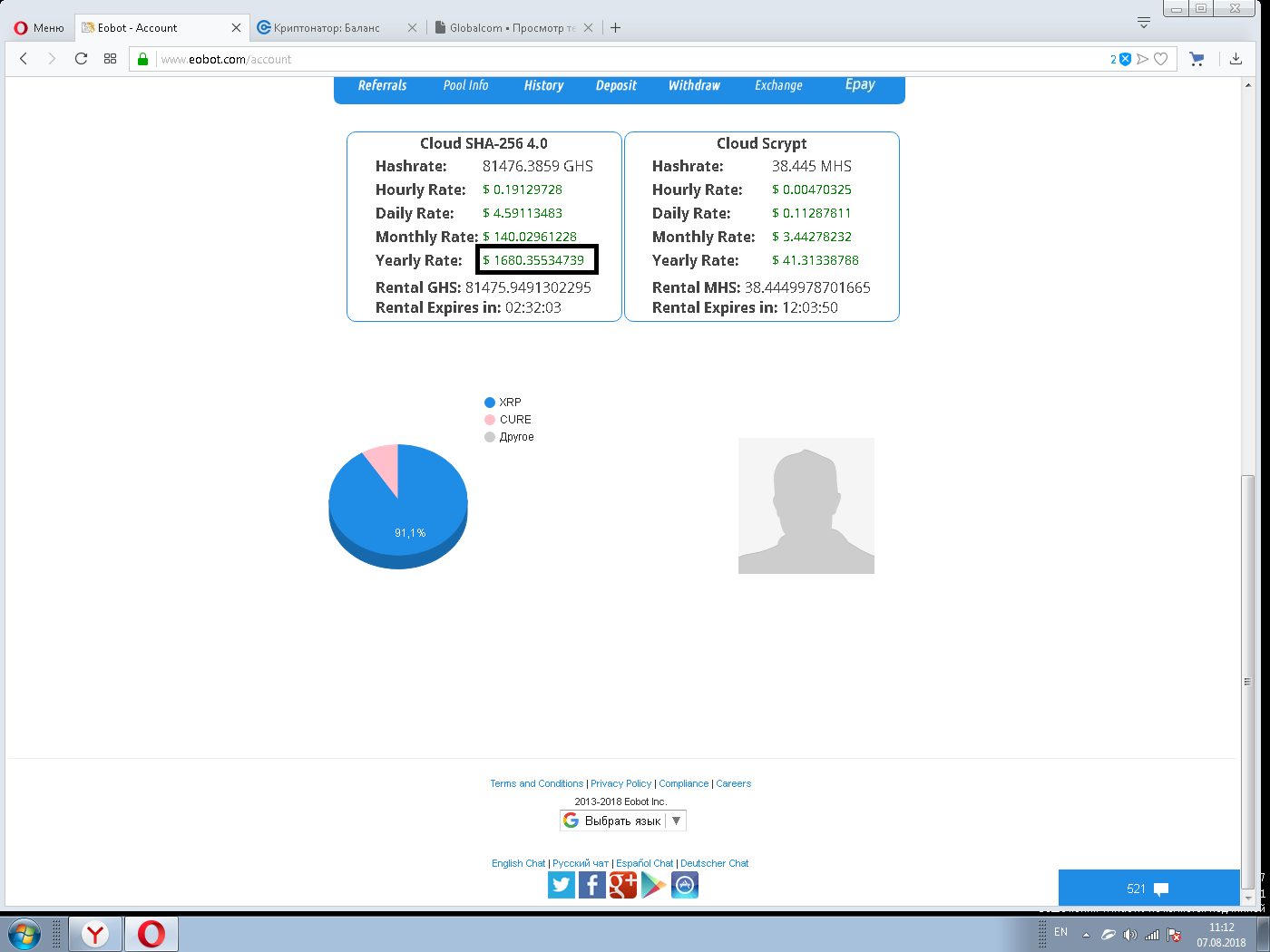Open the Deutscher Chat link
Viewport: 1270px width, 952px height.
tap(715, 863)
